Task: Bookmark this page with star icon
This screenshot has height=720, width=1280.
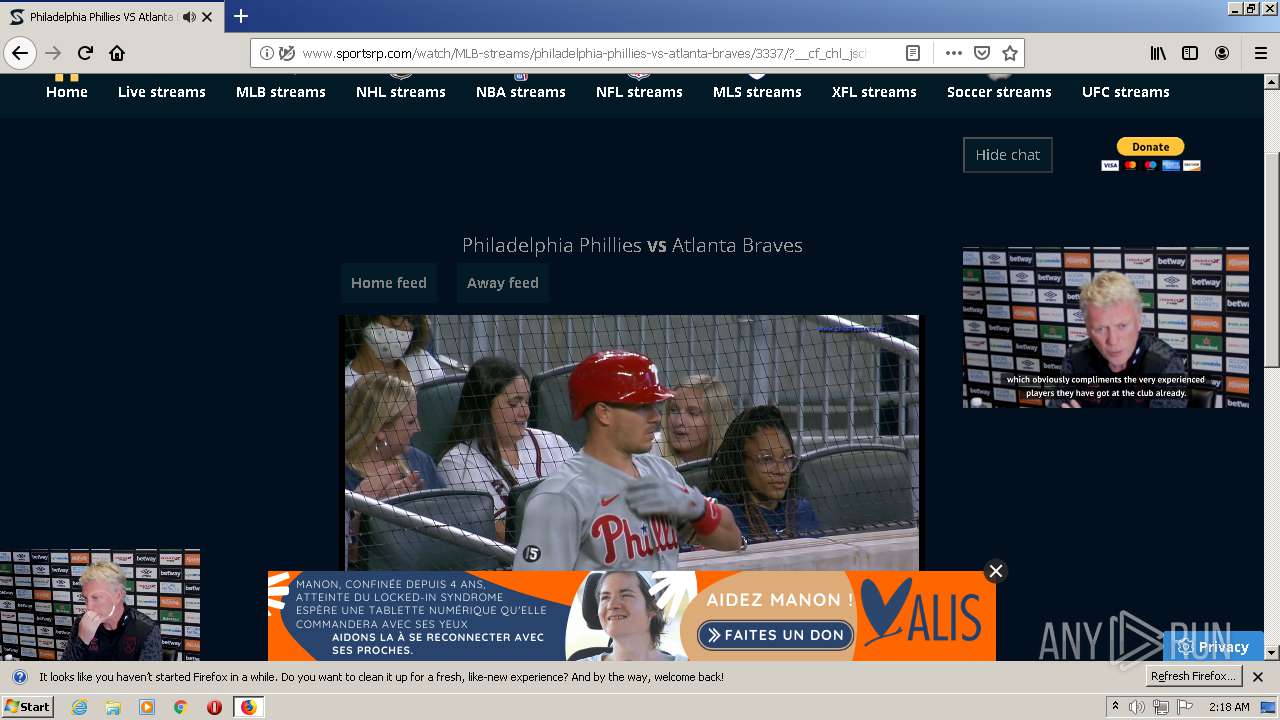Action: tap(1010, 53)
